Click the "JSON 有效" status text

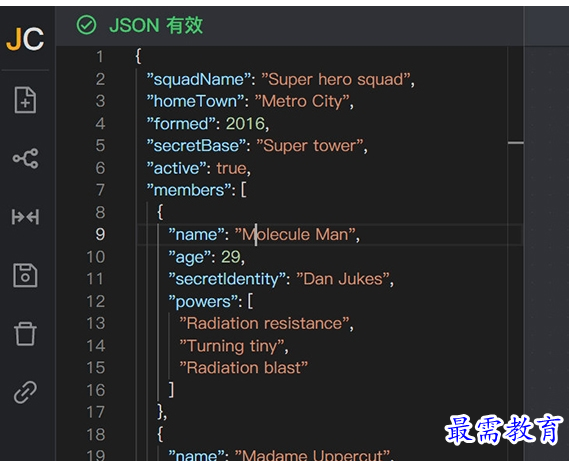pyautogui.click(x=156, y=25)
